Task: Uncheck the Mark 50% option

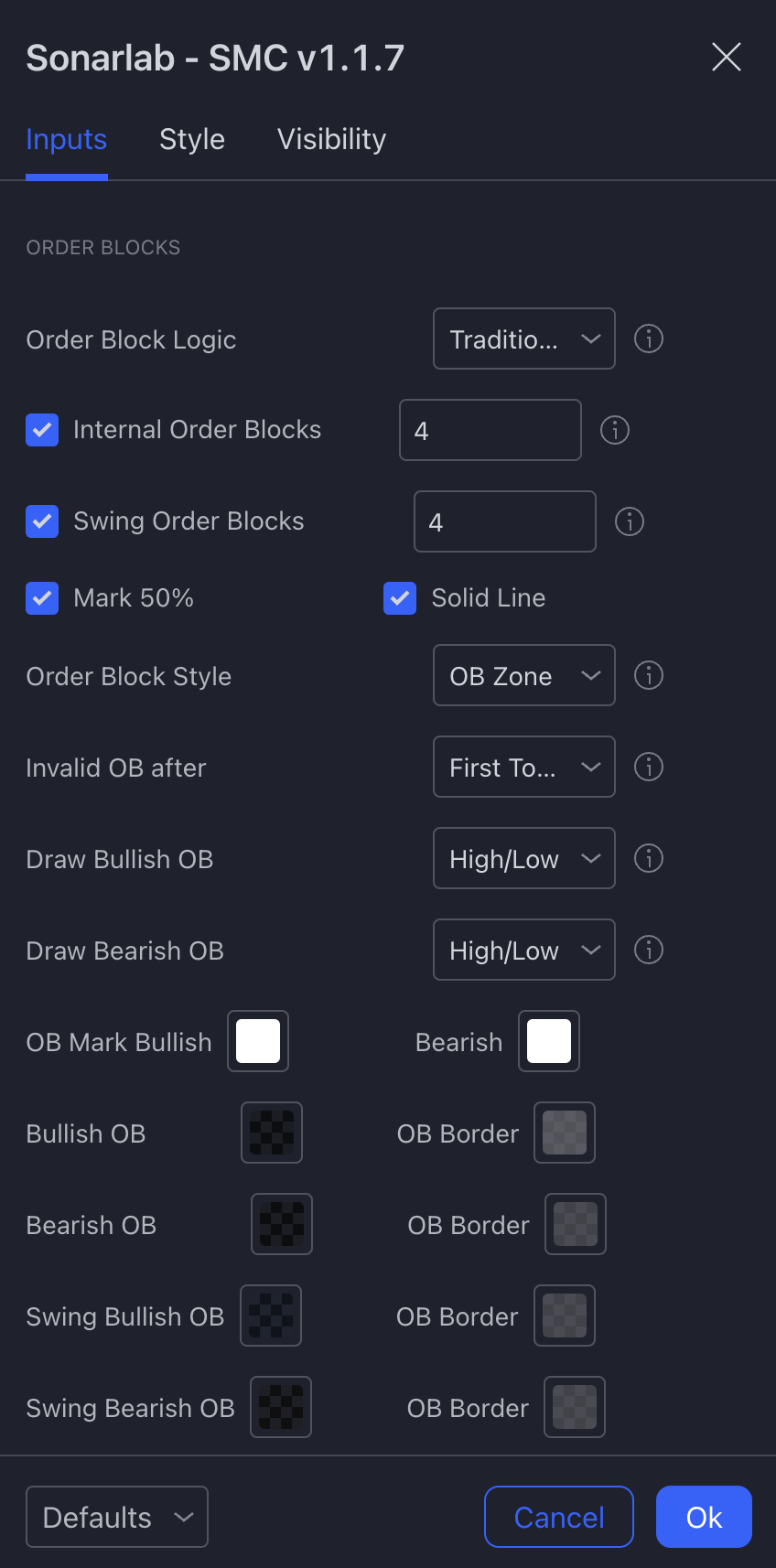Action: click(42, 597)
